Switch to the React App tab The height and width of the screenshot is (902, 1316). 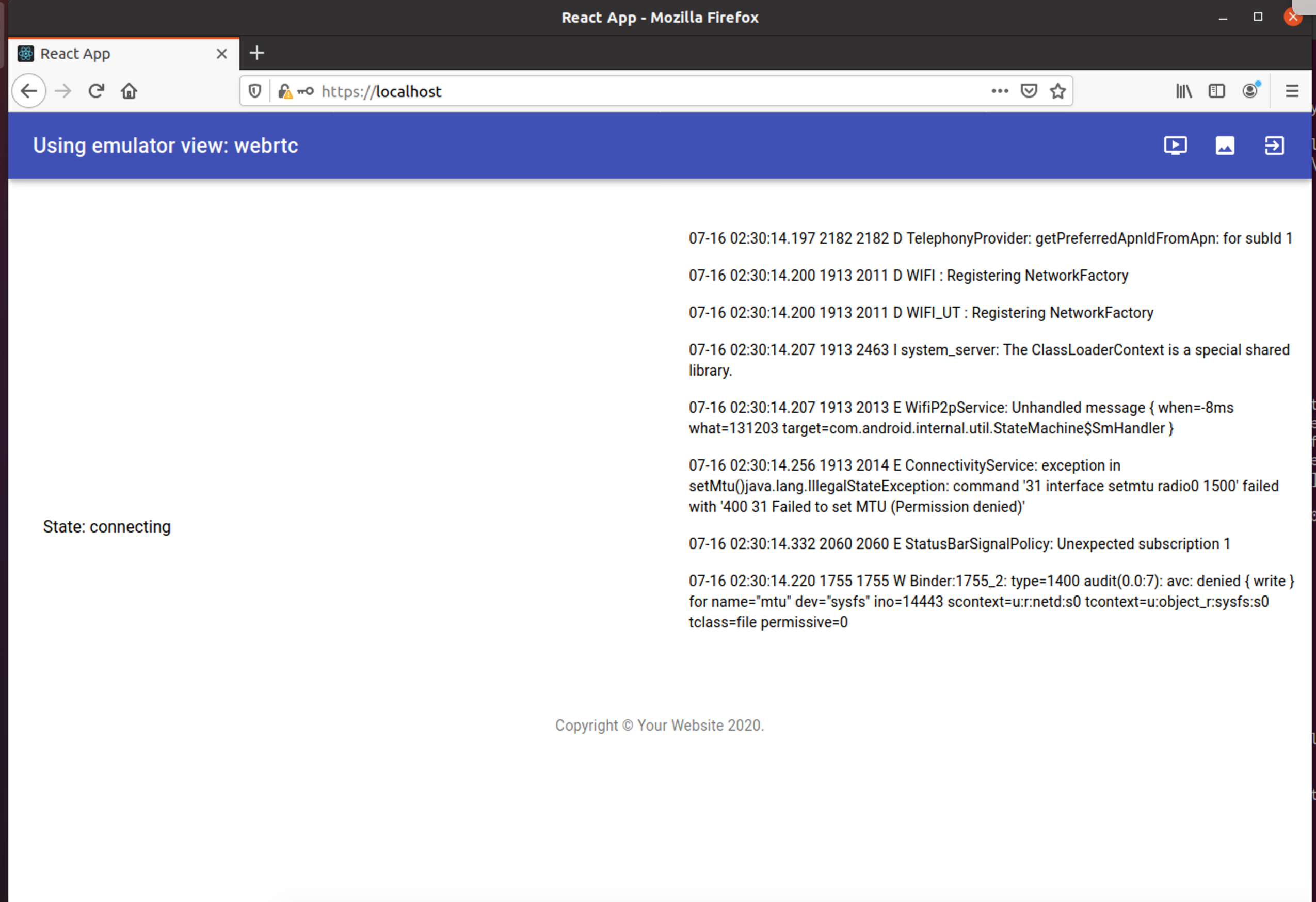pos(85,53)
